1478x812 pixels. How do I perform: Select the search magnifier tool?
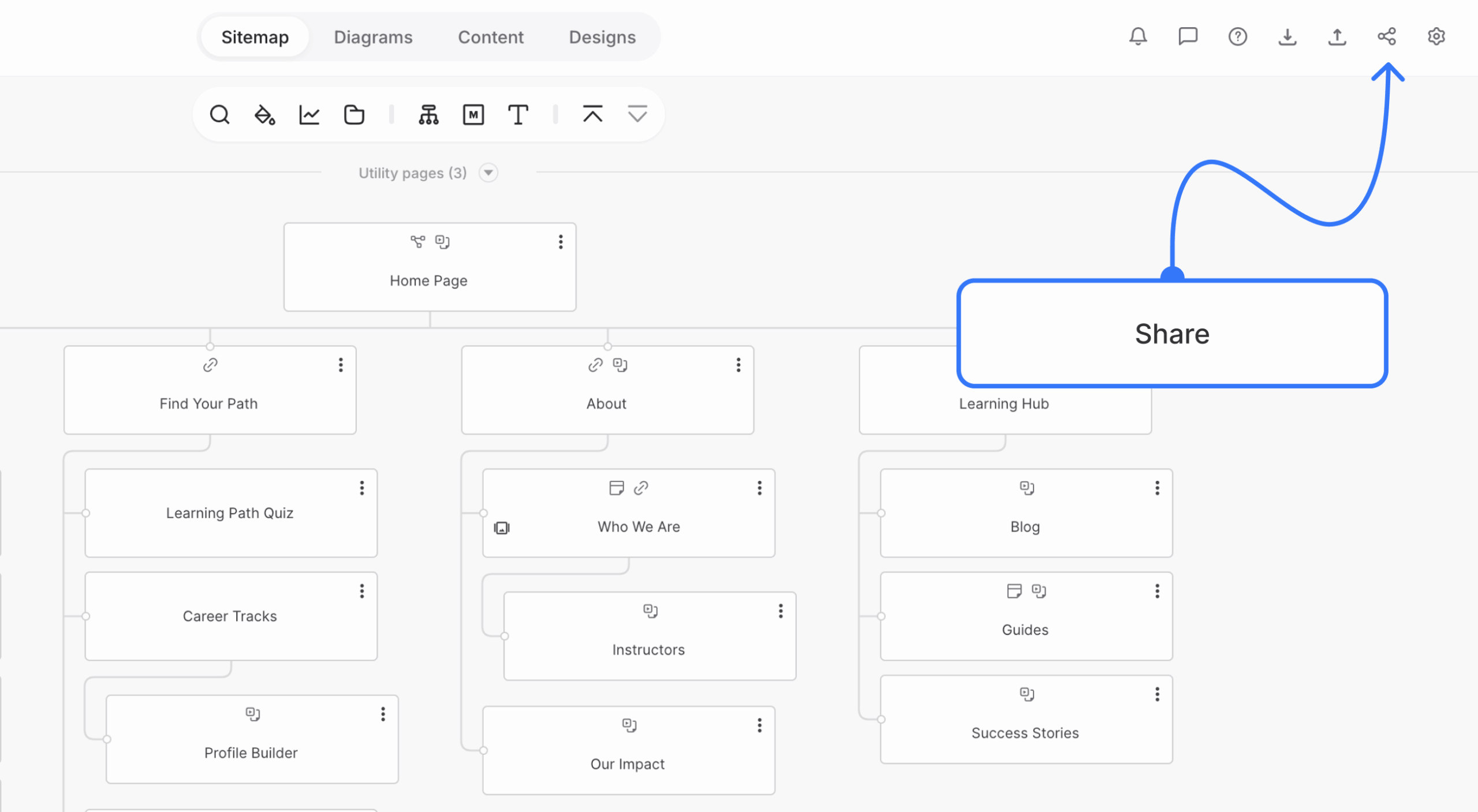pos(219,114)
